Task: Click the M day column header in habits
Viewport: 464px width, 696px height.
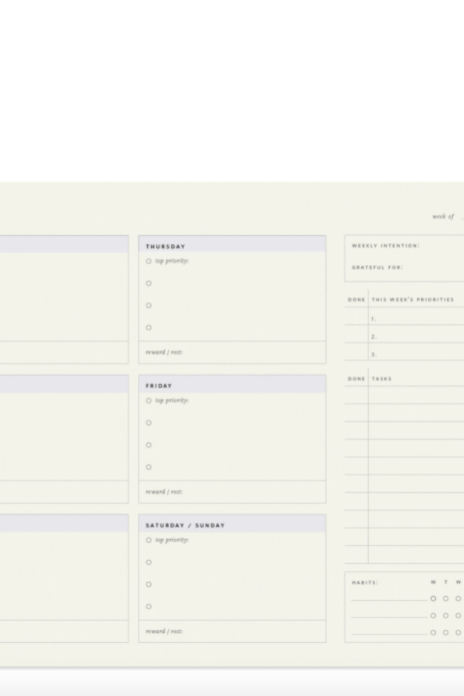Action: [x=433, y=582]
